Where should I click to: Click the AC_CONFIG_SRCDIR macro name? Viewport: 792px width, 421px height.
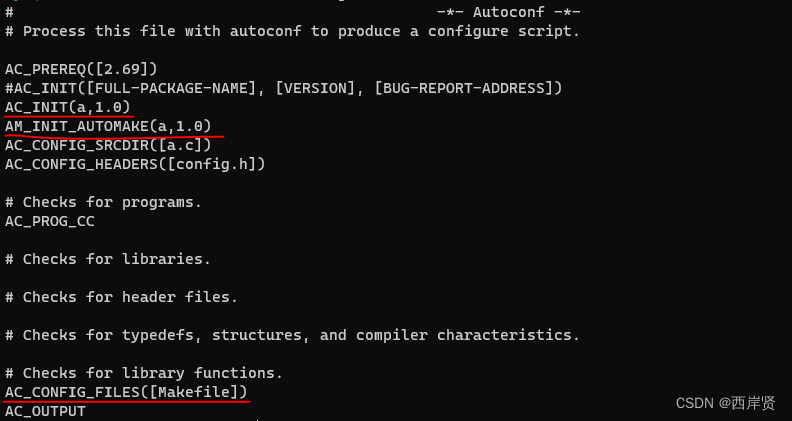tap(76, 145)
